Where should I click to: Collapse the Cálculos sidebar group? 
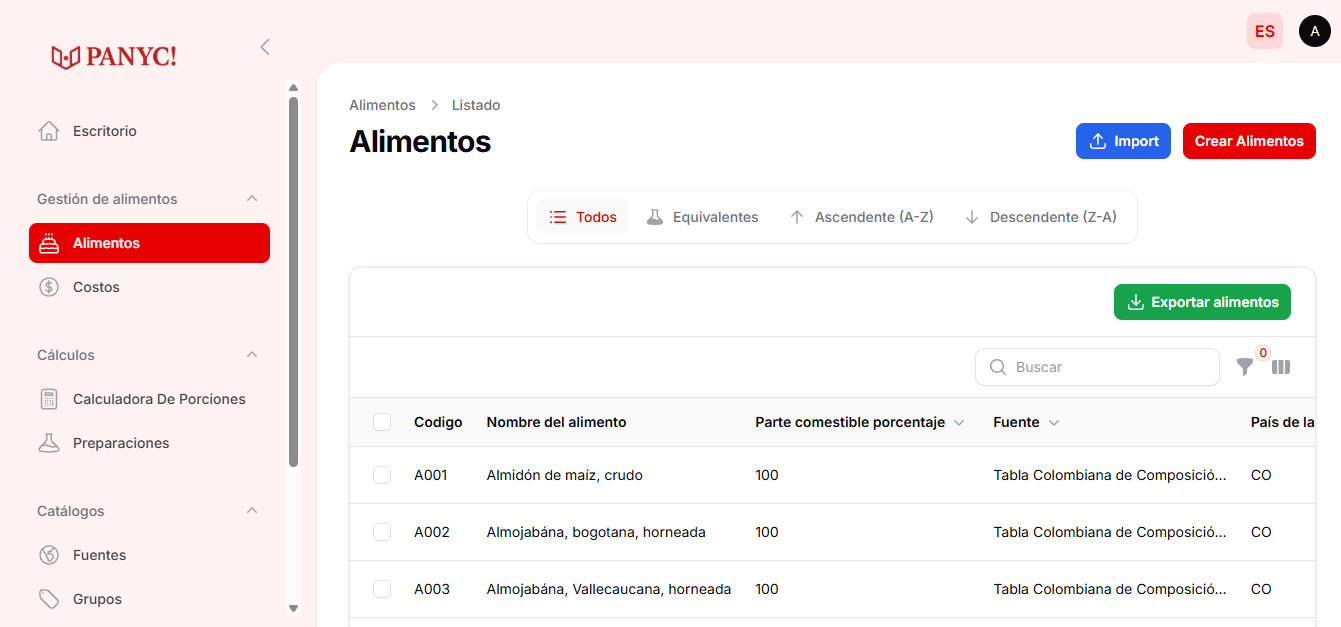click(x=252, y=355)
